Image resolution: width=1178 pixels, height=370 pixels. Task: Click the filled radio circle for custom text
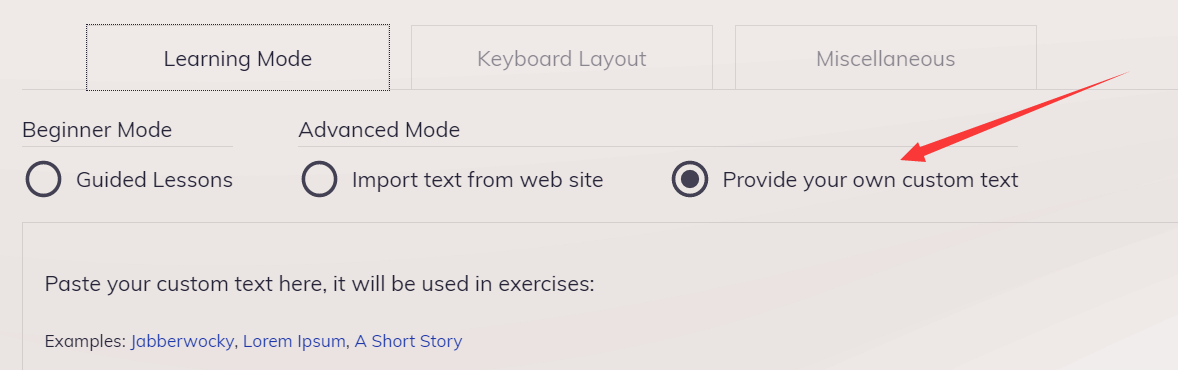coord(690,180)
